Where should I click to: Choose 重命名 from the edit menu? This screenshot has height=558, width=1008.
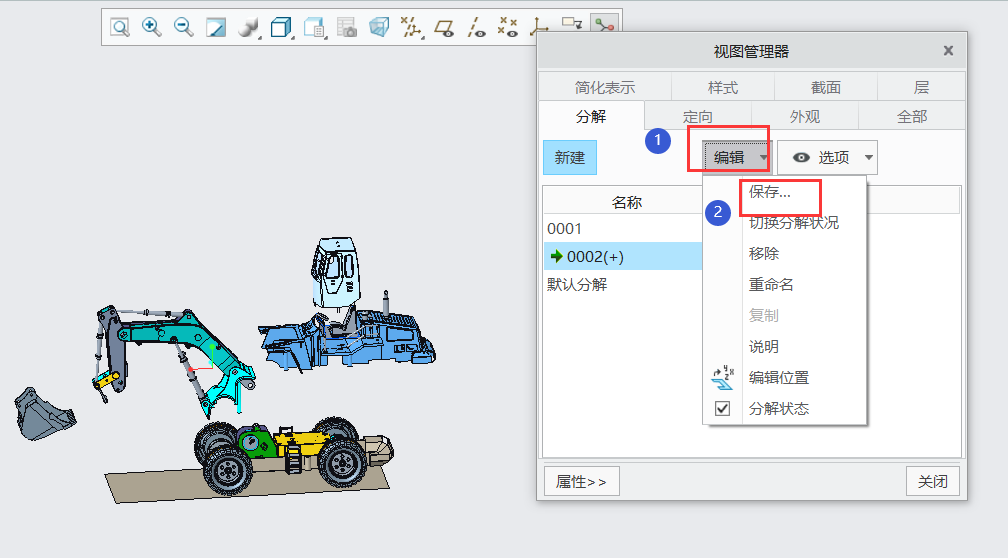click(x=771, y=284)
